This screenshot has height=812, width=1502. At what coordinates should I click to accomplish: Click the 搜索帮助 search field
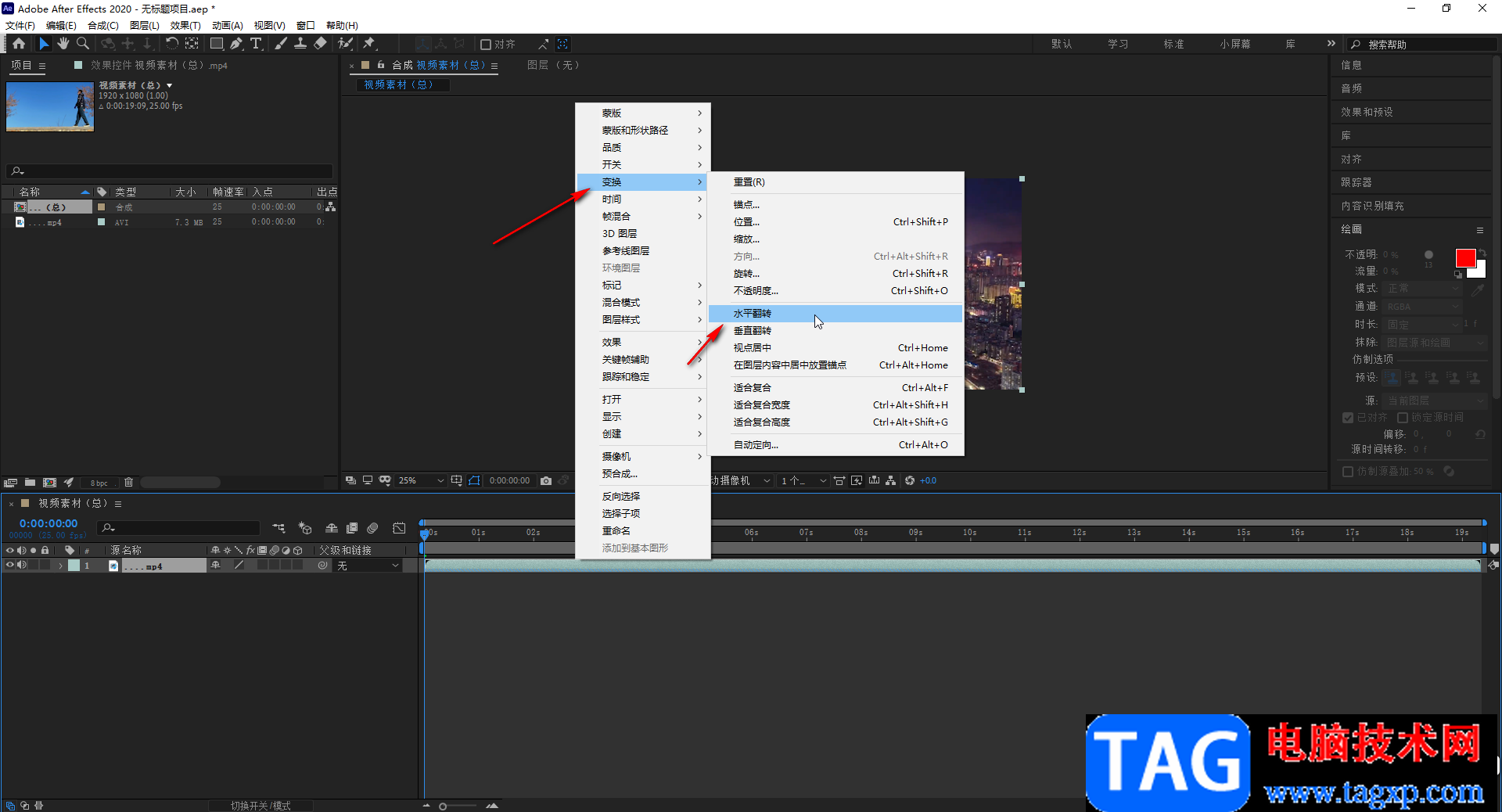pyautogui.click(x=1422, y=45)
